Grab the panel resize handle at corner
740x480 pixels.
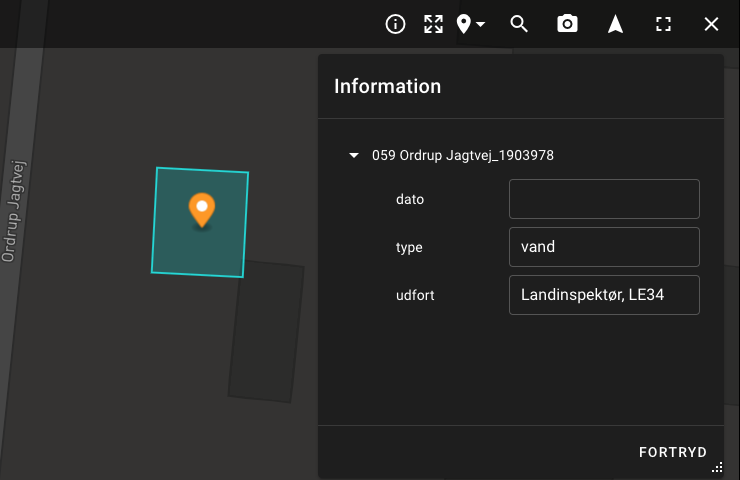click(x=717, y=467)
